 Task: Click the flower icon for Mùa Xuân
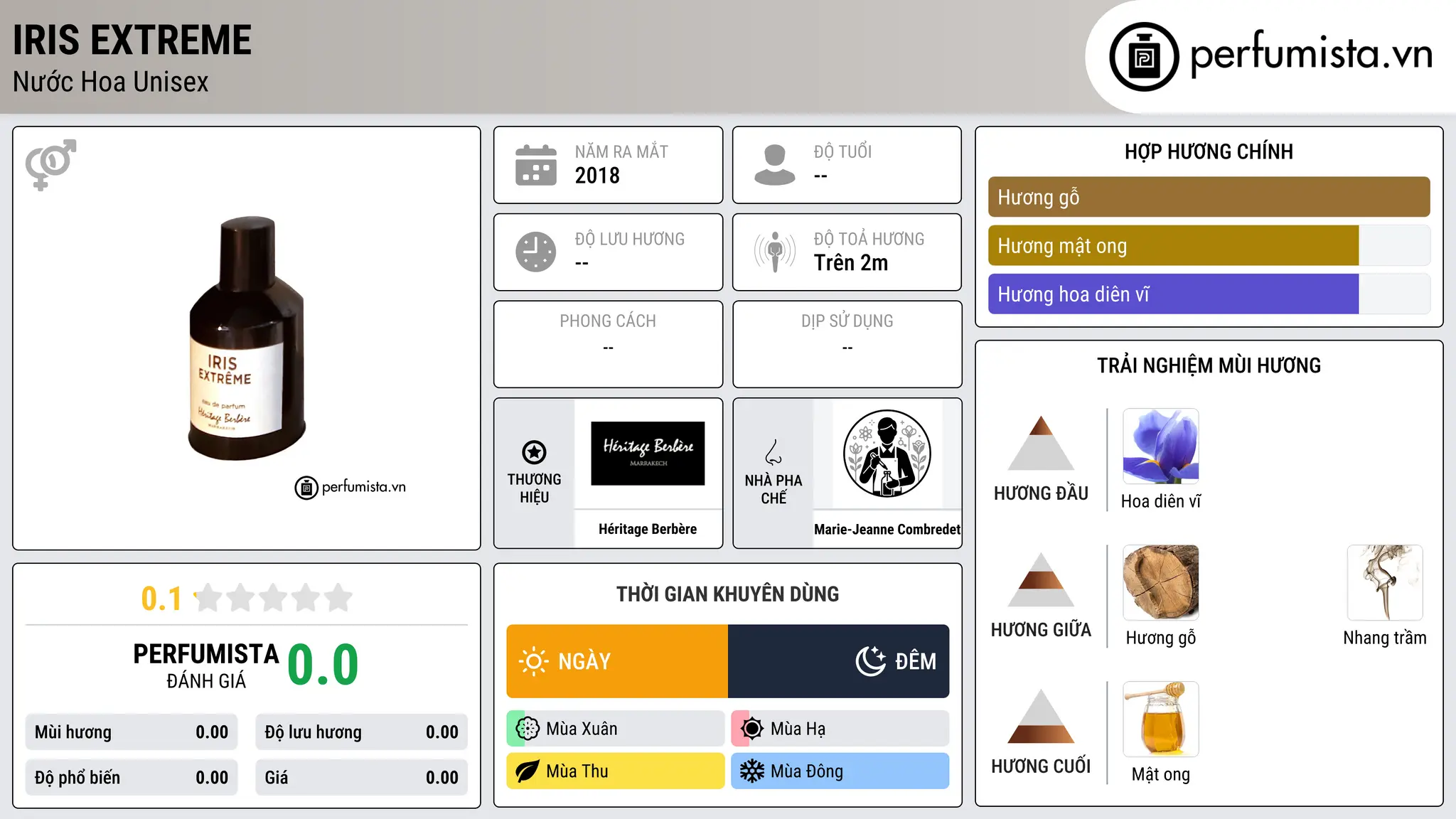528,729
